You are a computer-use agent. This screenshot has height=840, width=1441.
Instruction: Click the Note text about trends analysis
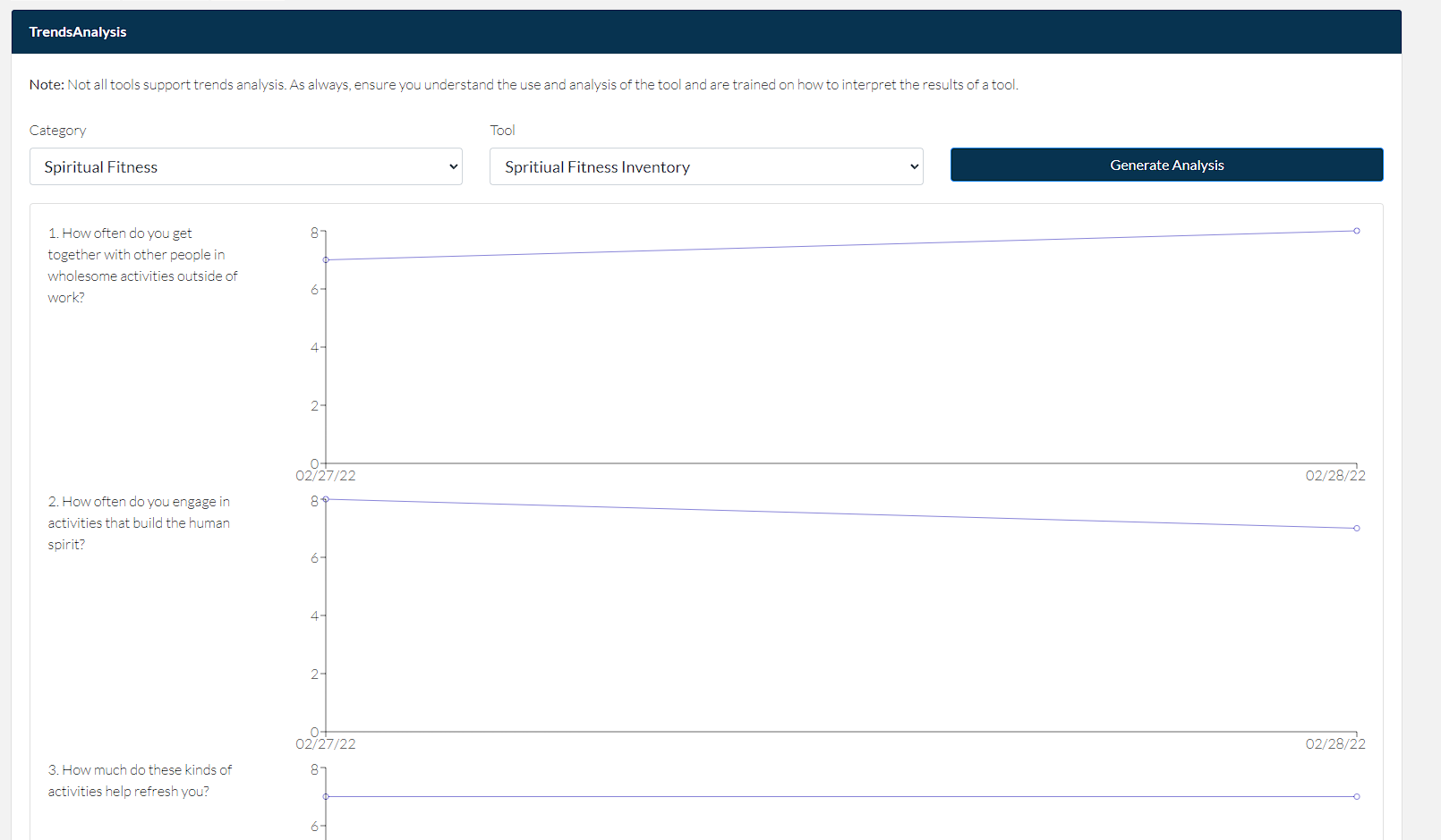point(524,85)
